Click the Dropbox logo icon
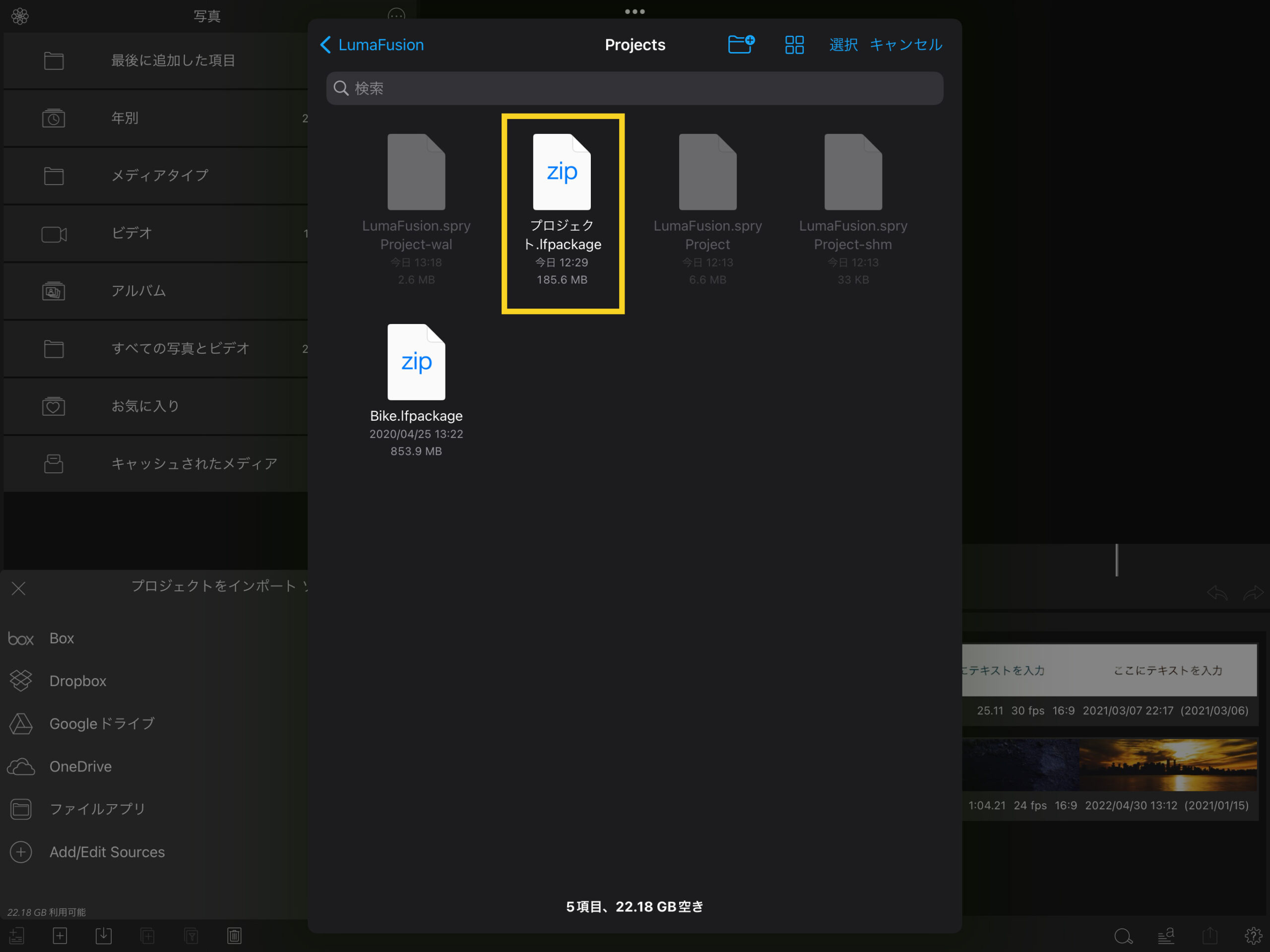The width and height of the screenshot is (1270, 952). tap(21, 681)
